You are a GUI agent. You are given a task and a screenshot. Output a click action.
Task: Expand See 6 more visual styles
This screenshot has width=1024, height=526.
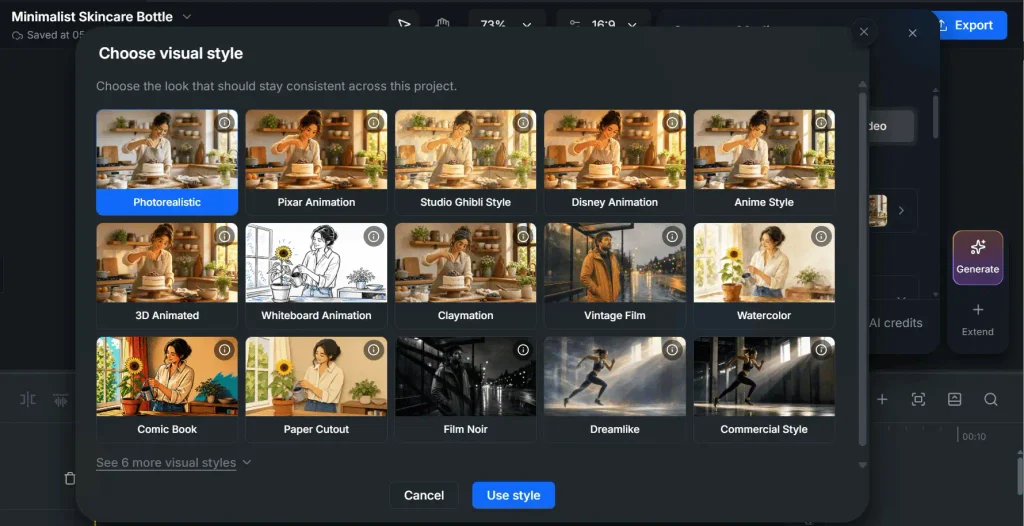point(173,463)
